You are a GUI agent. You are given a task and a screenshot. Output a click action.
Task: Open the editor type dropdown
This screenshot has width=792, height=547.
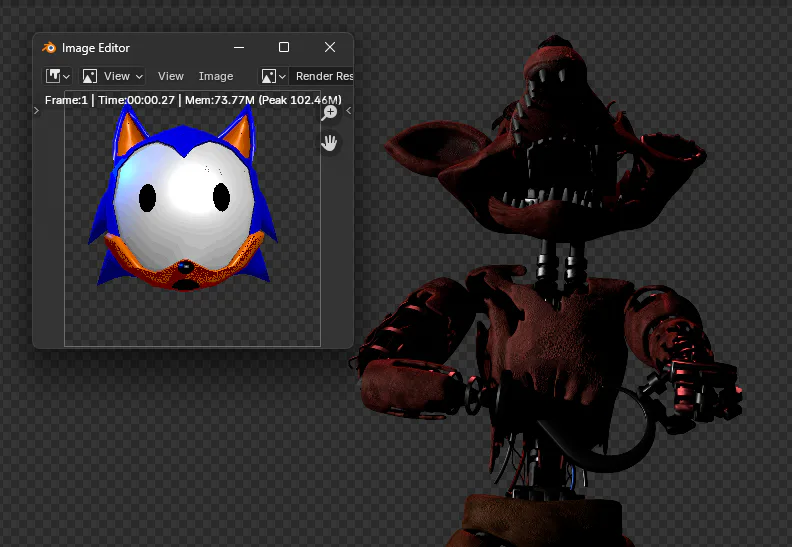(x=58, y=76)
